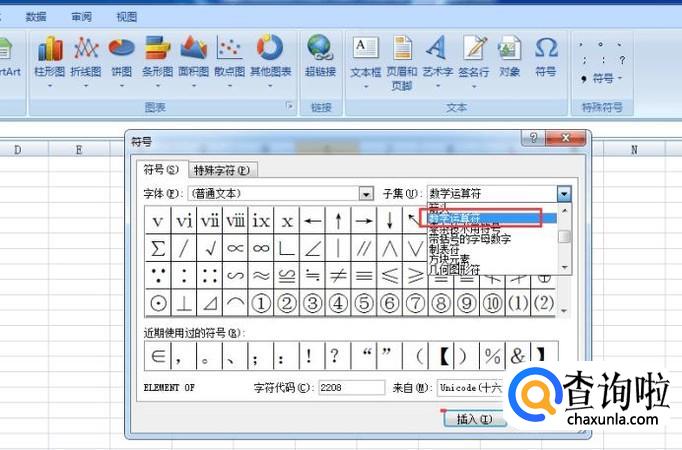The width and height of the screenshot is (682, 450).
Task: Select column N header
Action: (x=634, y=150)
